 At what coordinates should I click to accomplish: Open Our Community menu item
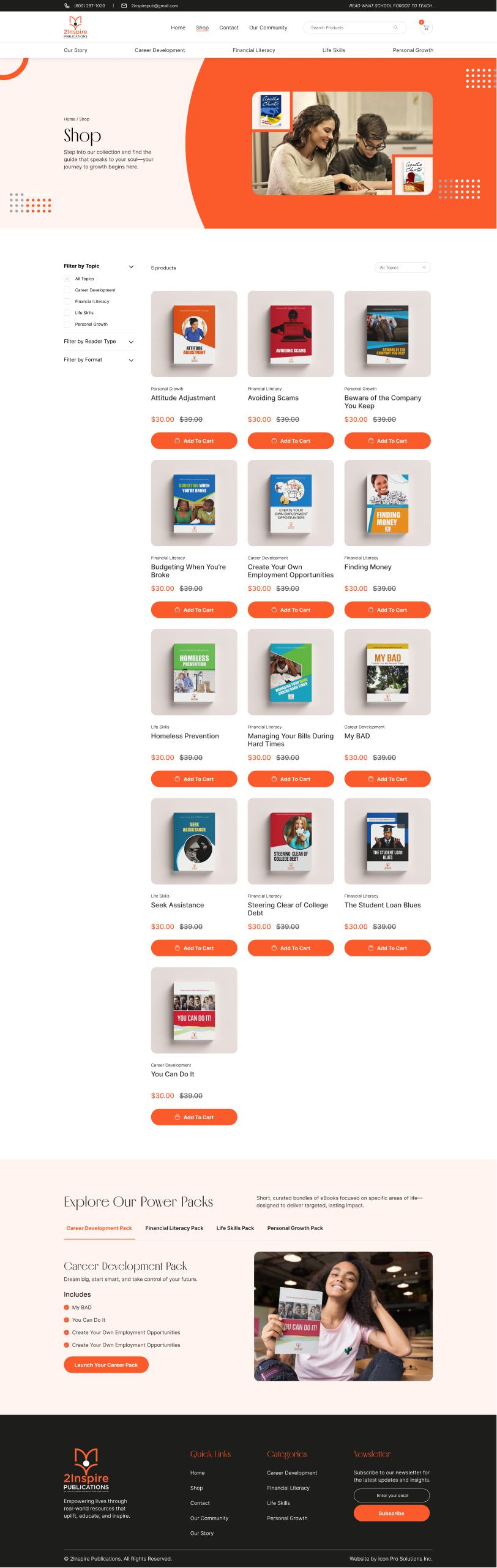[268, 28]
